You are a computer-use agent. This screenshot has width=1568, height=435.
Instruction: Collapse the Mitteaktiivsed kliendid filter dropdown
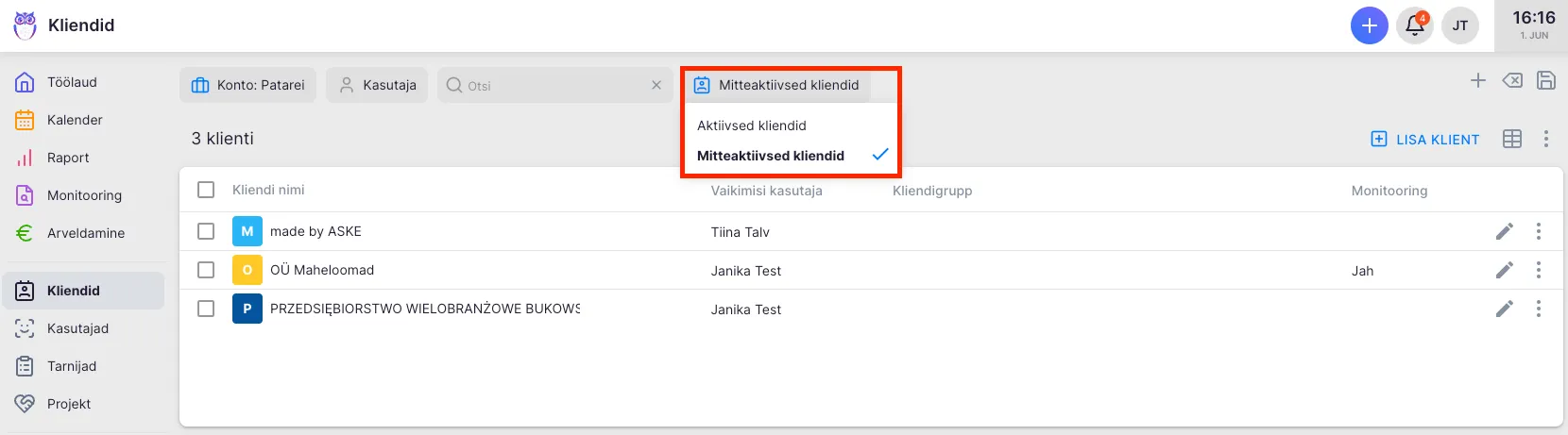(x=777, y=85)
